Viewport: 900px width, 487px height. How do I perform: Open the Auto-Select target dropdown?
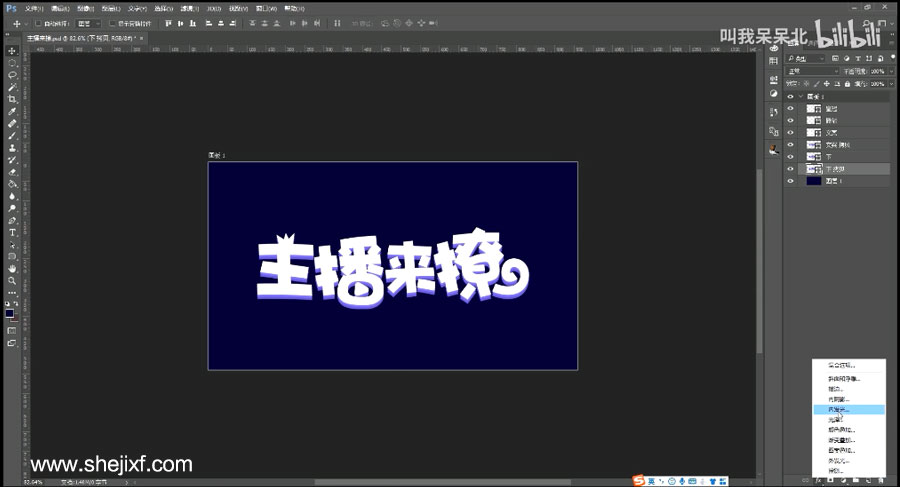tap(89, 24)
